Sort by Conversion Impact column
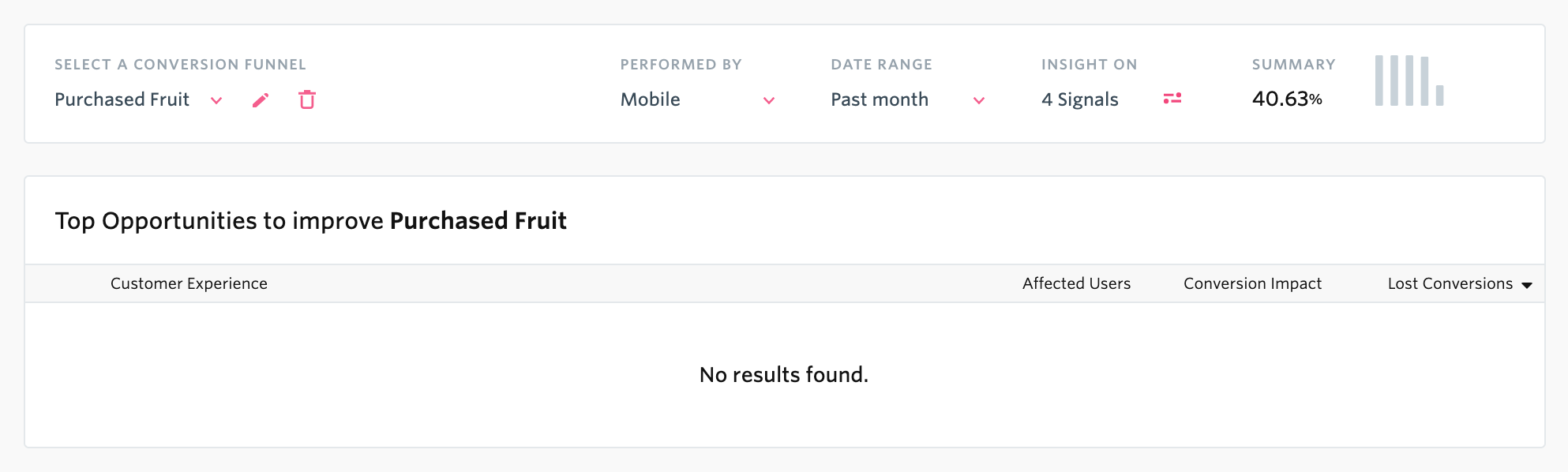Screen dimensions: 1568x472 [1252, 283]
